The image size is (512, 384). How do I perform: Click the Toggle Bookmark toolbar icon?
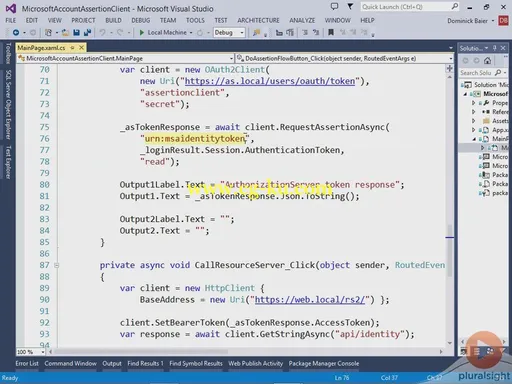click(x=331, y=33)
